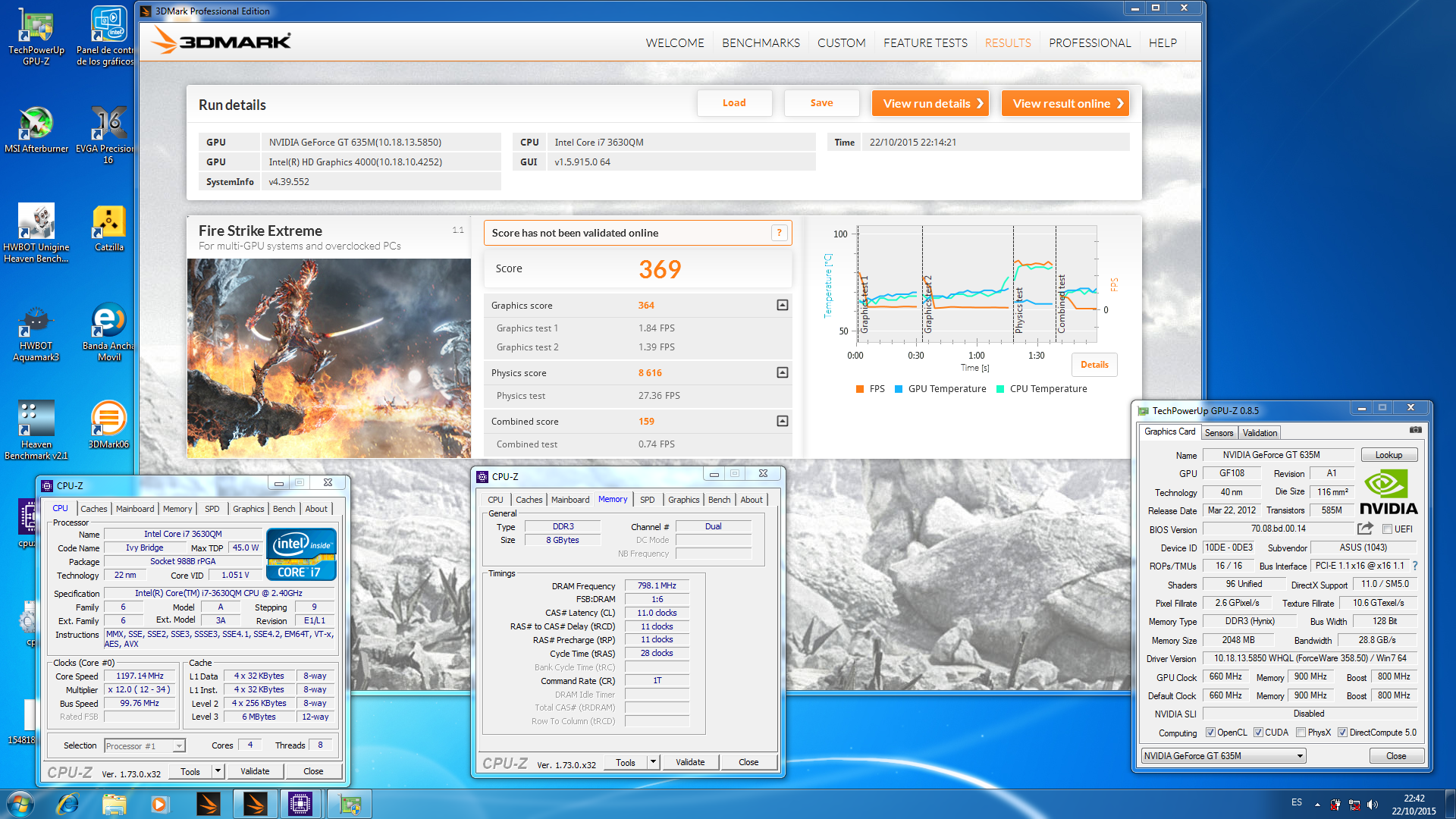Viewport: 1456px width, 819px height.
Task: Open the Windows Start menu
Action: click(20, 804)
